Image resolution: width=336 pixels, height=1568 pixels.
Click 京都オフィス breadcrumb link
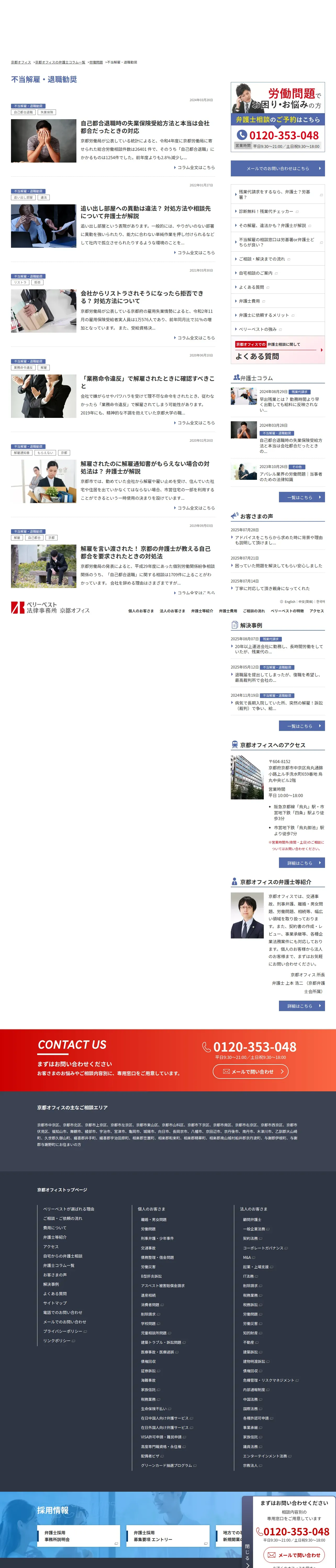21,62
